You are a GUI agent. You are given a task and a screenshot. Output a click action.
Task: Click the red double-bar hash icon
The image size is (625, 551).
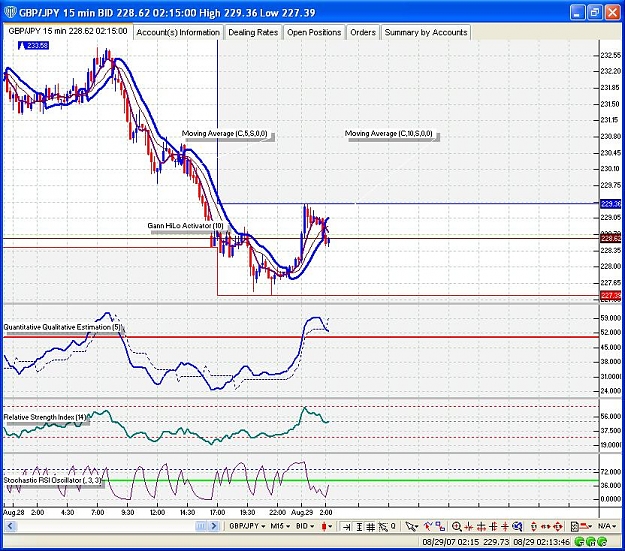[x=493, y=527]
